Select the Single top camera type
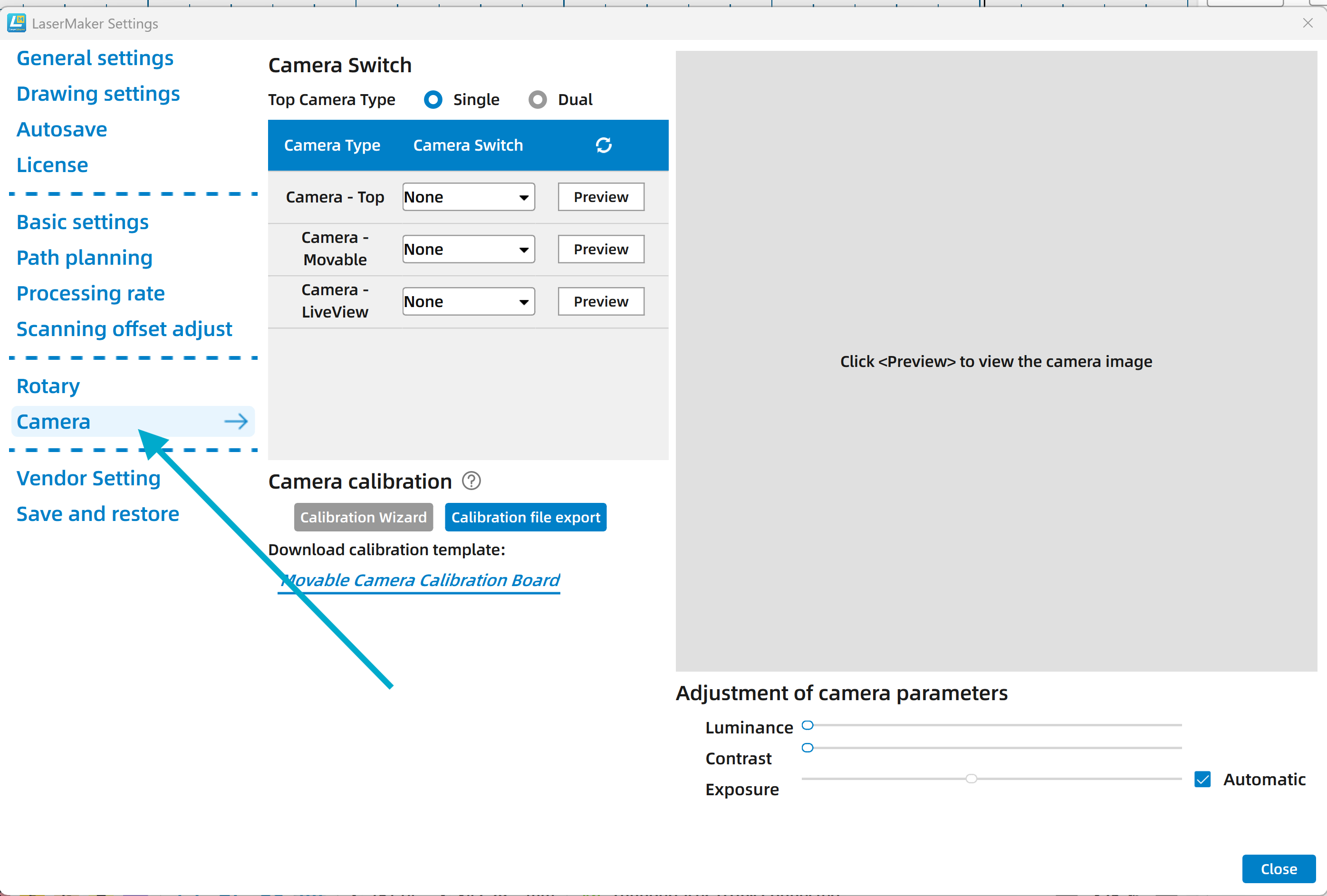Viewport: 1327px width, 896px height. point(433,100)
